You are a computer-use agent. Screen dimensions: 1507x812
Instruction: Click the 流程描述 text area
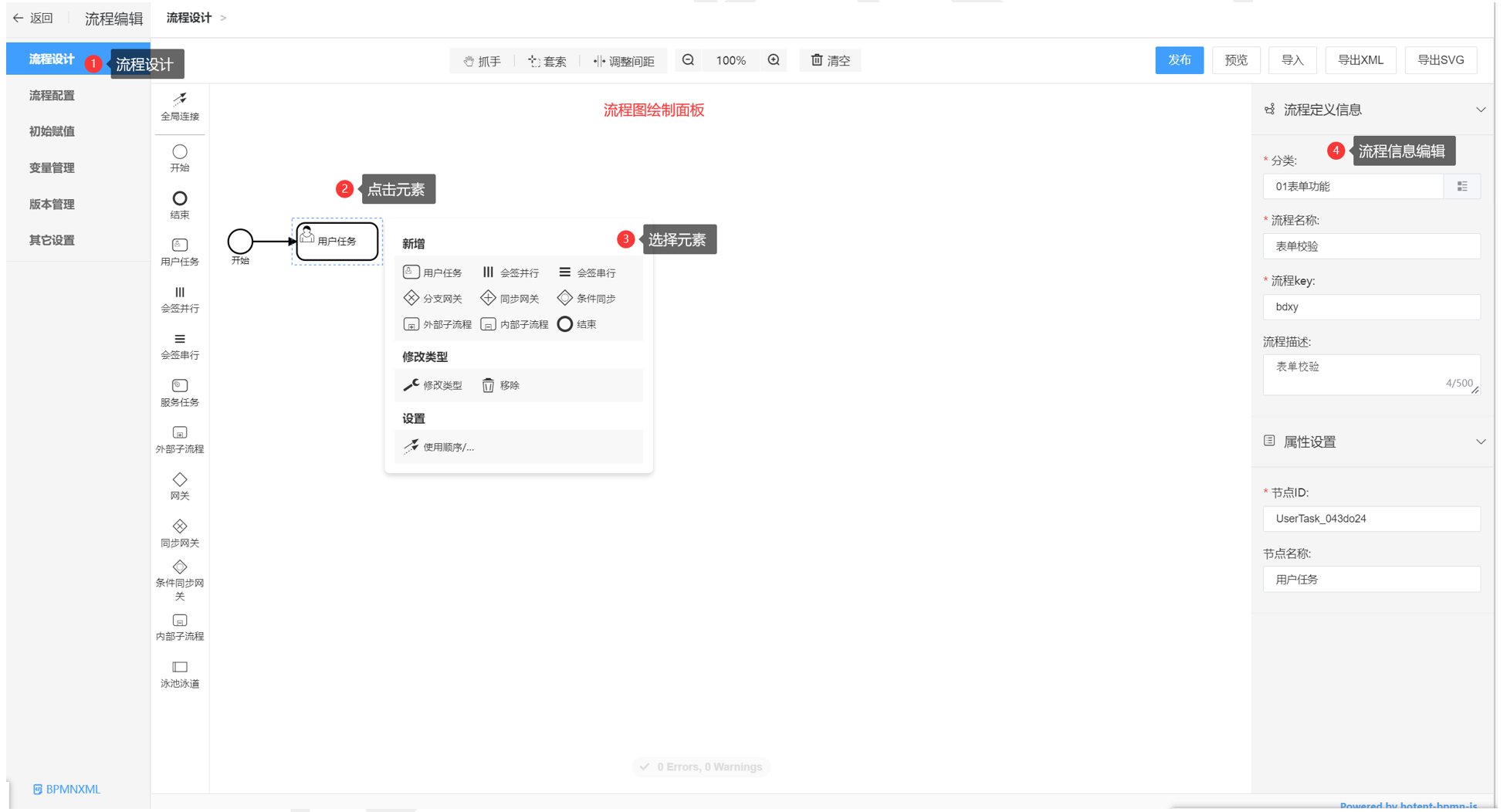[1371, 374]
